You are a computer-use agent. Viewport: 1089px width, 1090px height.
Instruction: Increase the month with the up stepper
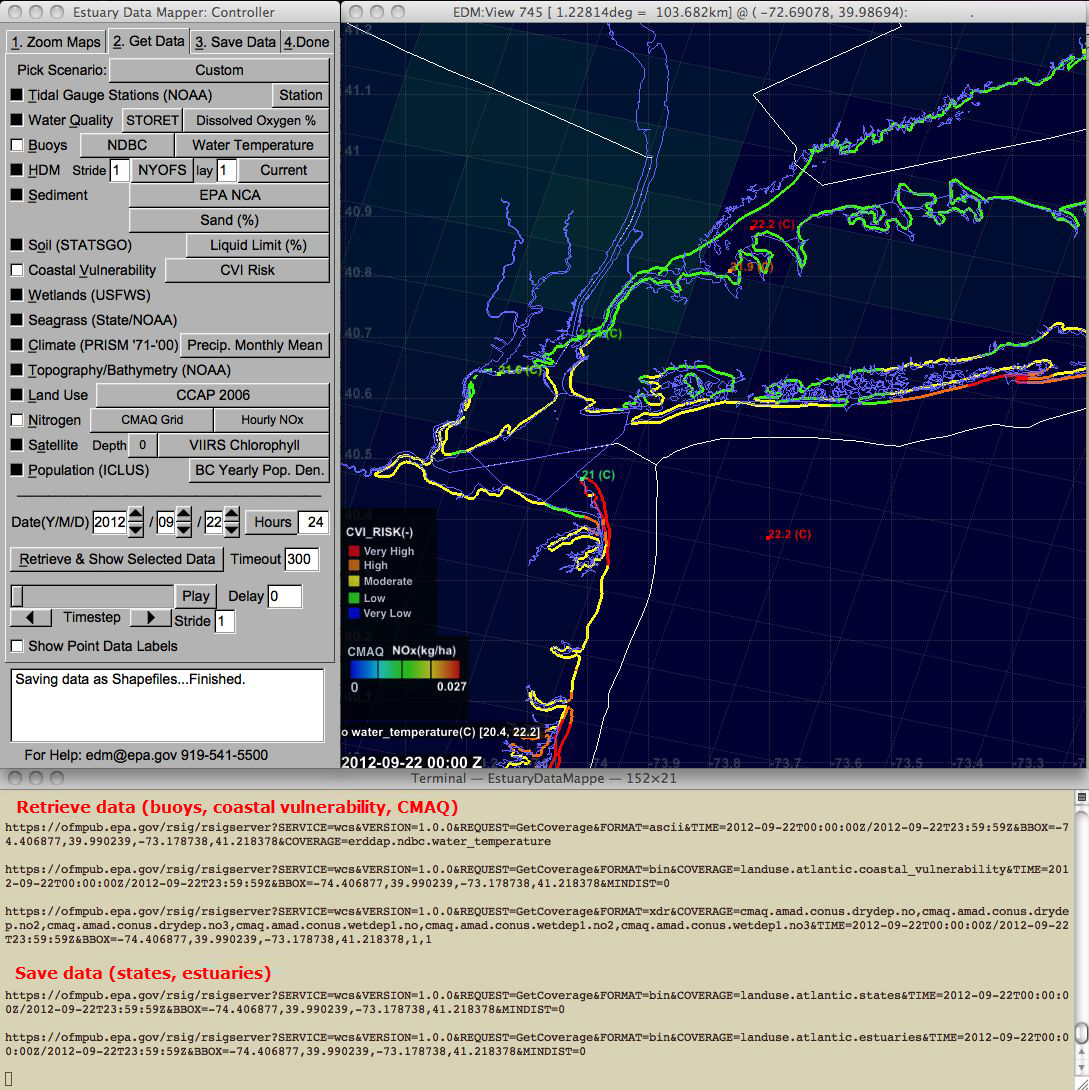click(x=183, y=514)
